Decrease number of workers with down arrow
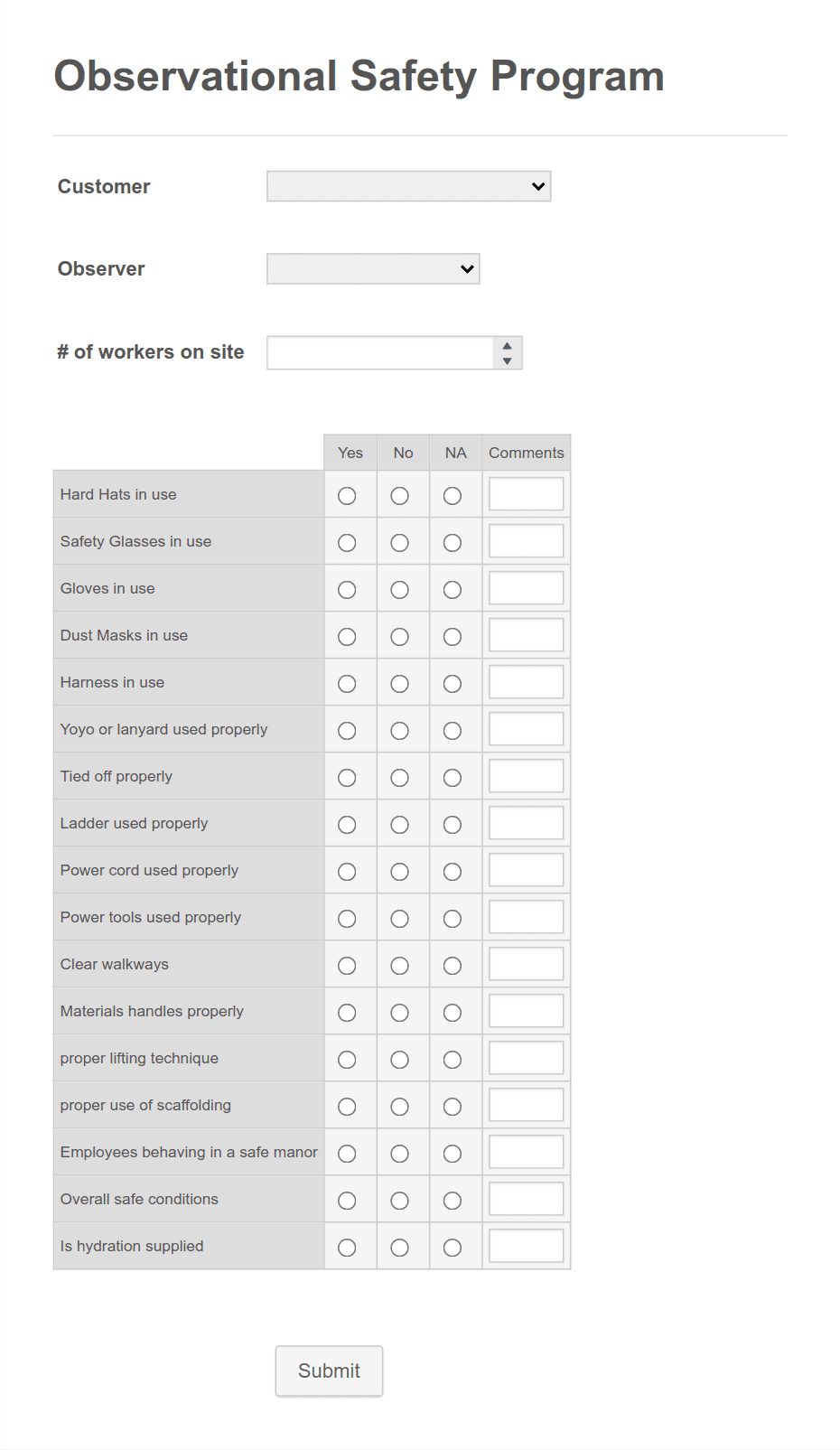 pyautogui.click(x=508, y=360)
